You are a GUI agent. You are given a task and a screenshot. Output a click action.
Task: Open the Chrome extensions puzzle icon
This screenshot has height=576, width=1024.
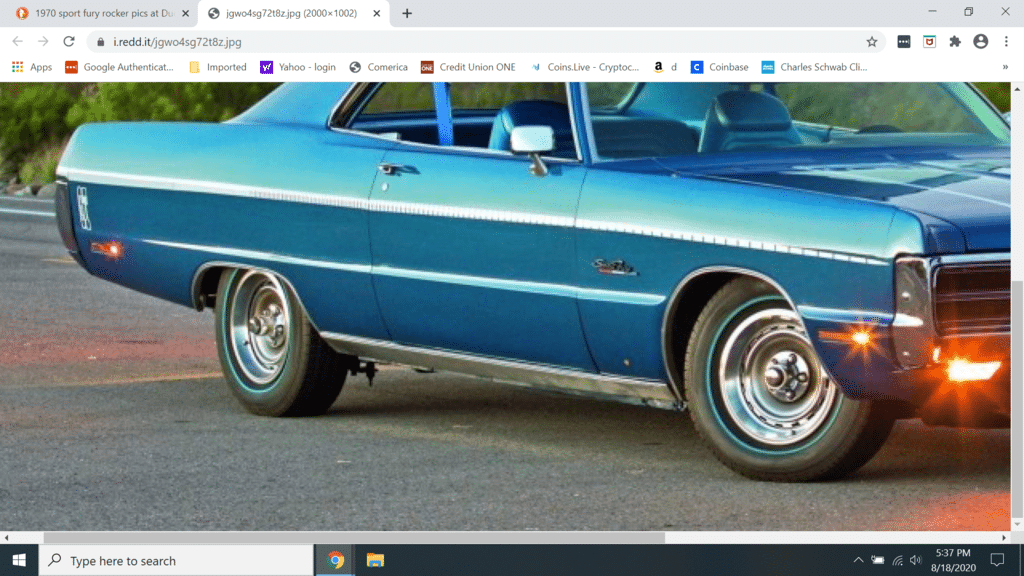coord(955,42)
